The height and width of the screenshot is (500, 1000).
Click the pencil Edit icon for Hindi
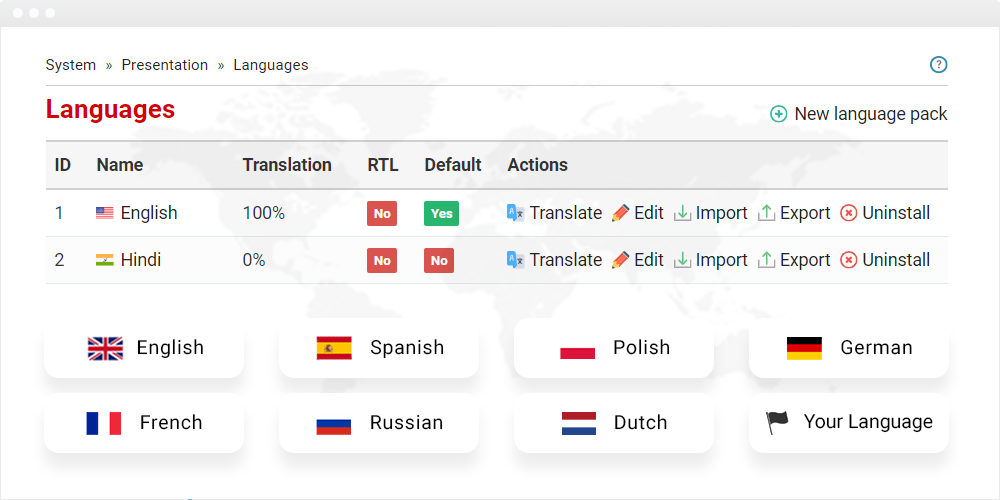point(620,260)
